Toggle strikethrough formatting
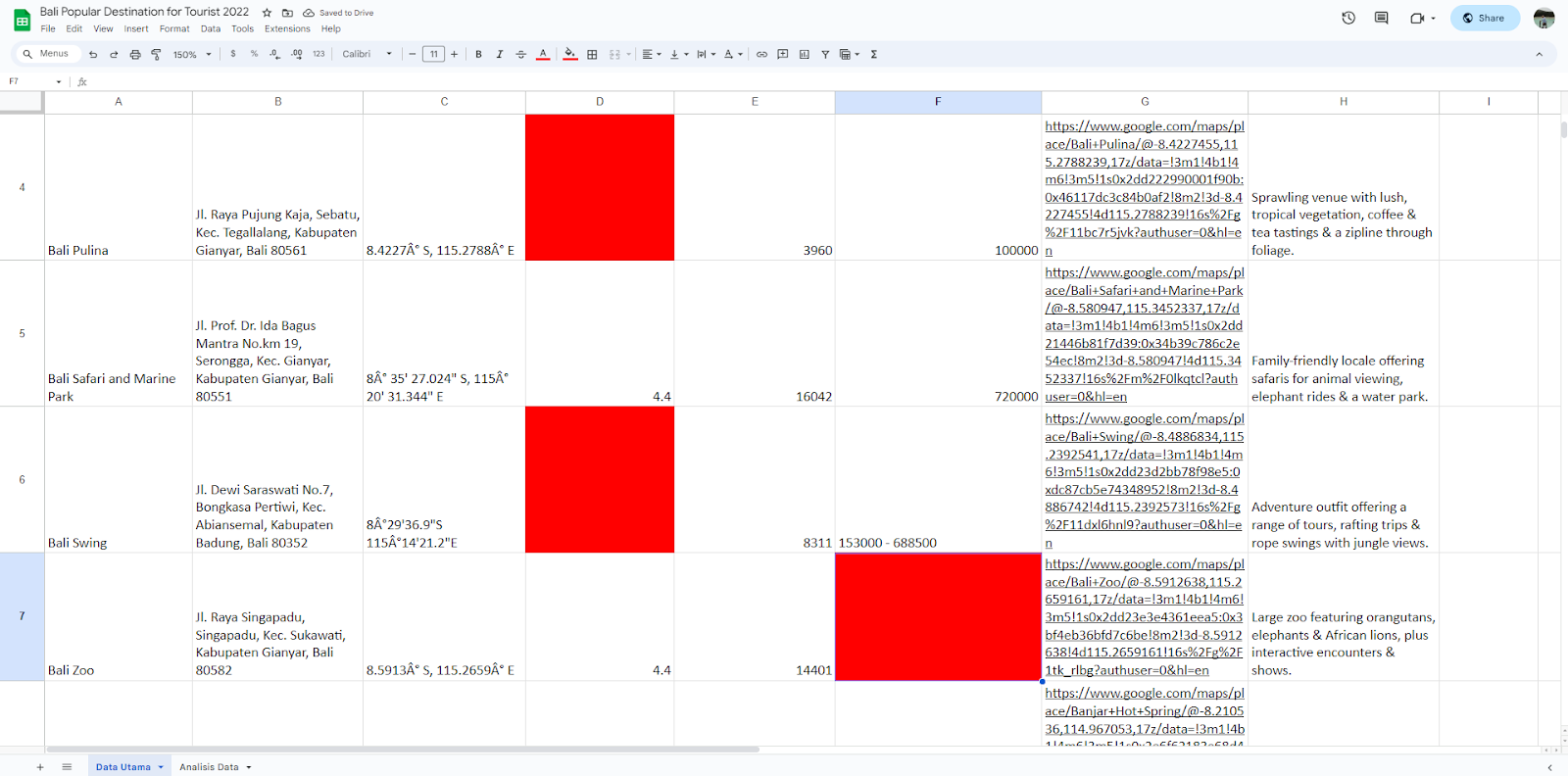The image size is (1568, 776). click(521, 54)
